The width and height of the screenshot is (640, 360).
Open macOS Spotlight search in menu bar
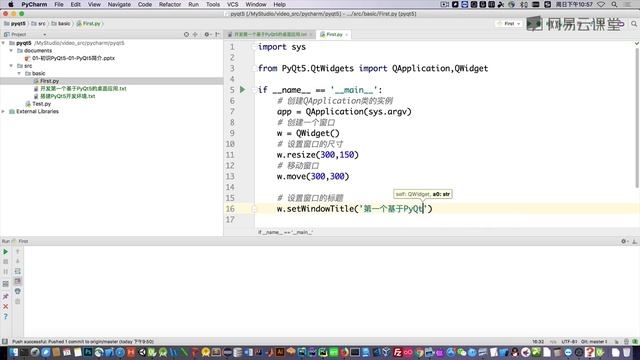[614, 4]
